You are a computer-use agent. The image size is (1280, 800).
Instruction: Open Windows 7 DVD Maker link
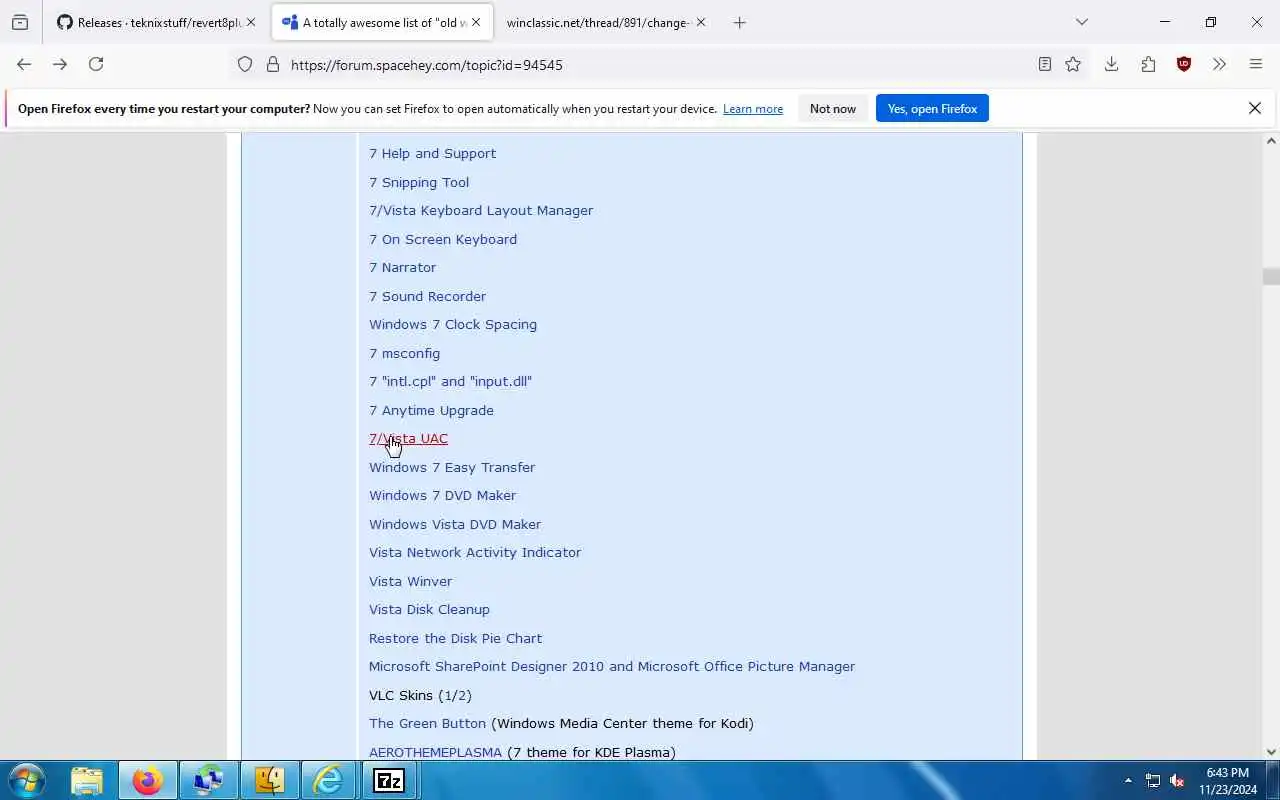(442, 495)
